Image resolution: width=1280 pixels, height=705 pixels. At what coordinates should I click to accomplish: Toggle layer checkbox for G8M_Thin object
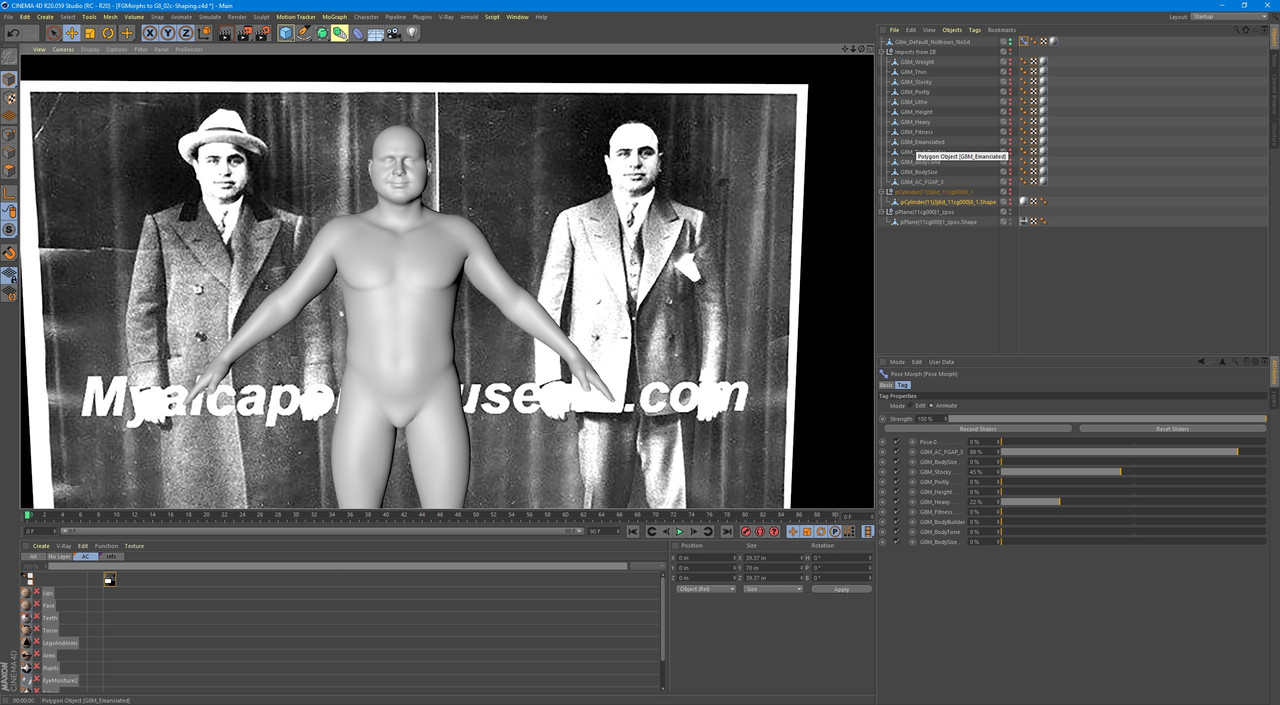pyautogui.click(x=1003, y=72)
